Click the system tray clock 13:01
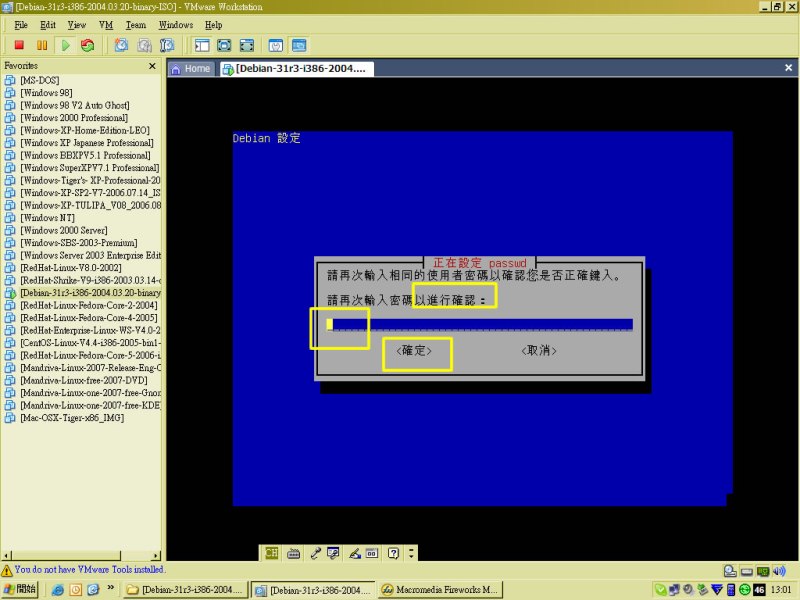800x600 pixels. pos(781,590)
